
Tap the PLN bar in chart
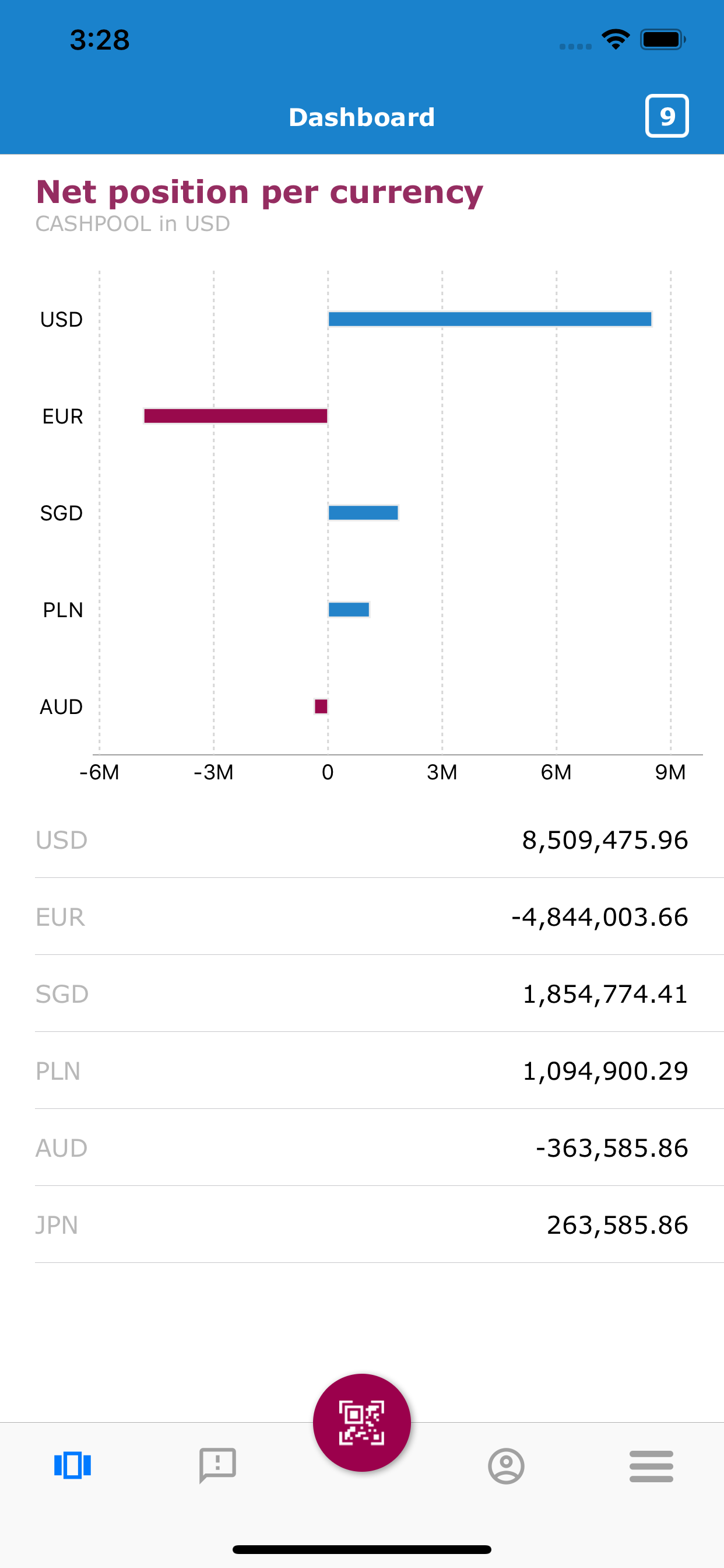[349, 610]
